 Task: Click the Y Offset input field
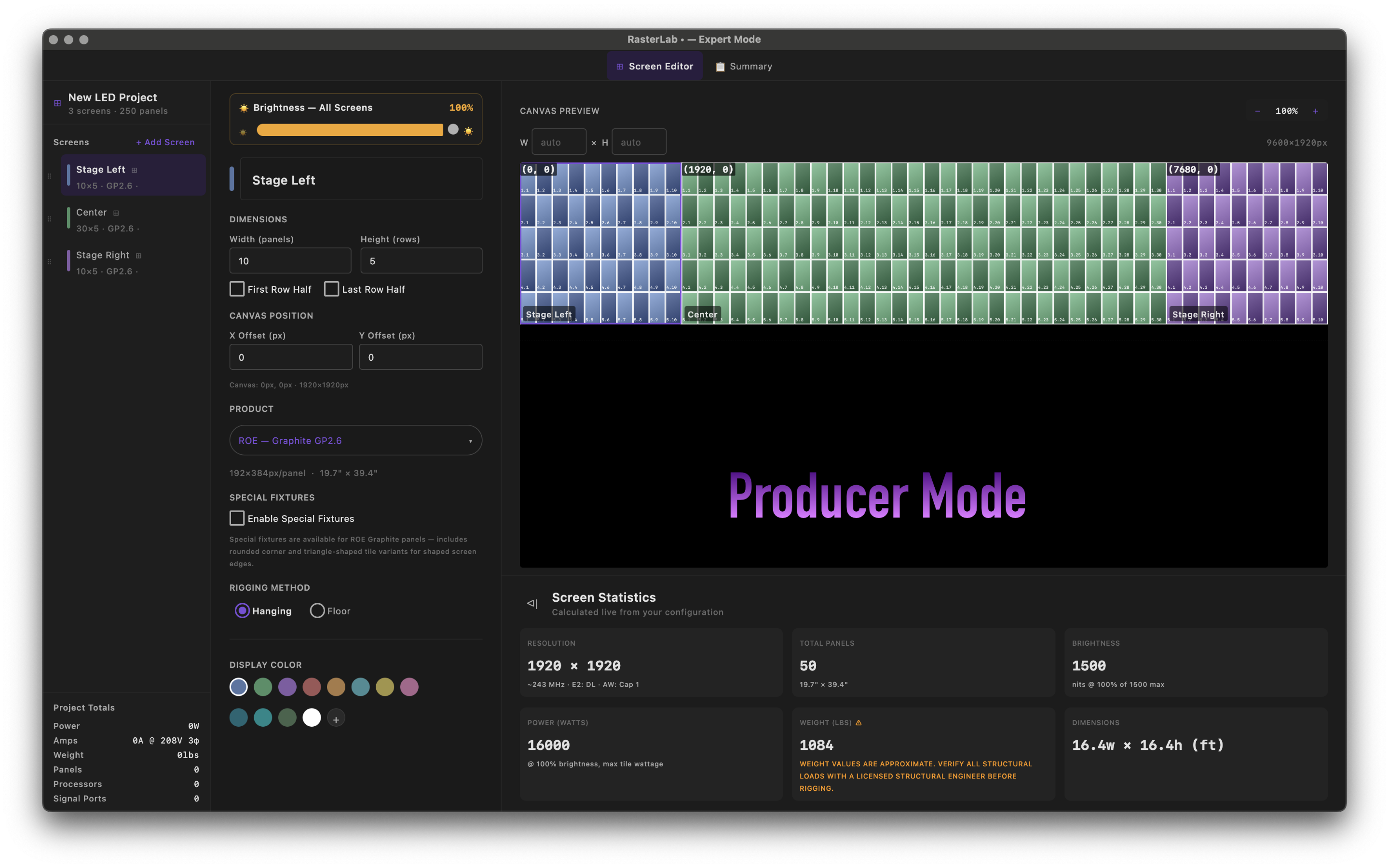421,357
